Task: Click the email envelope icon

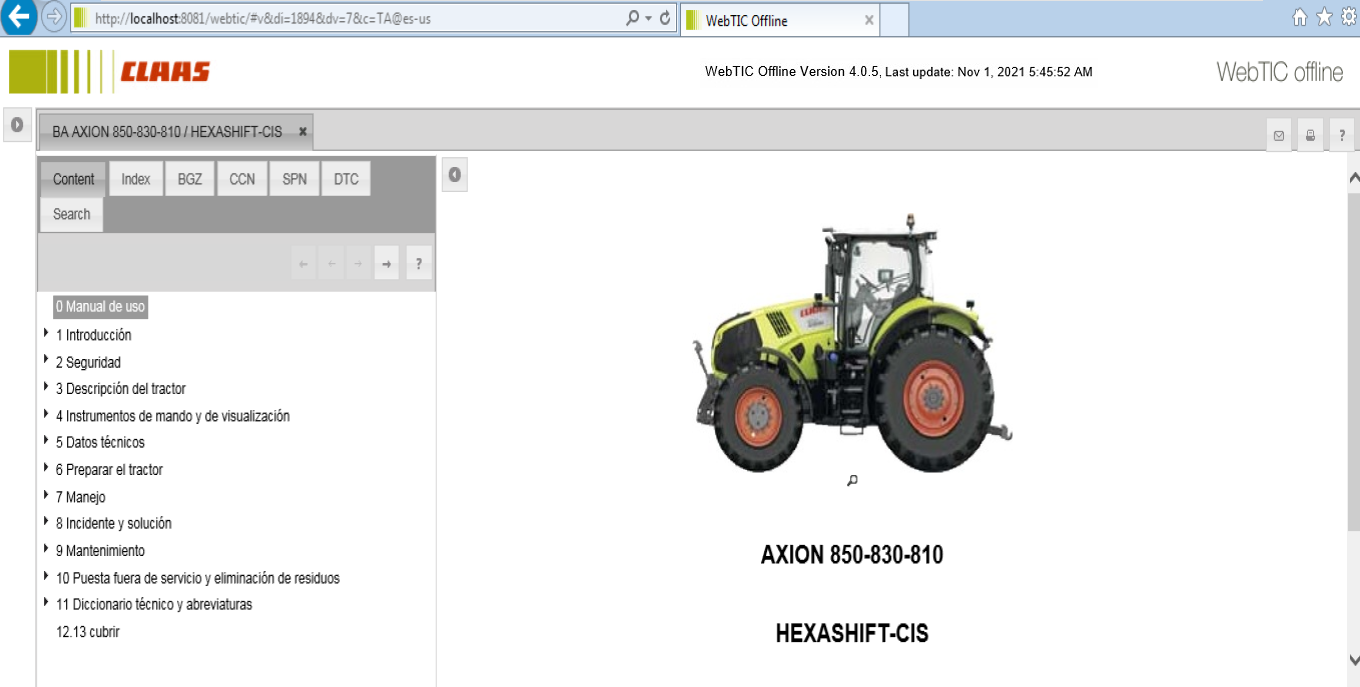Action: point(1278,135)
